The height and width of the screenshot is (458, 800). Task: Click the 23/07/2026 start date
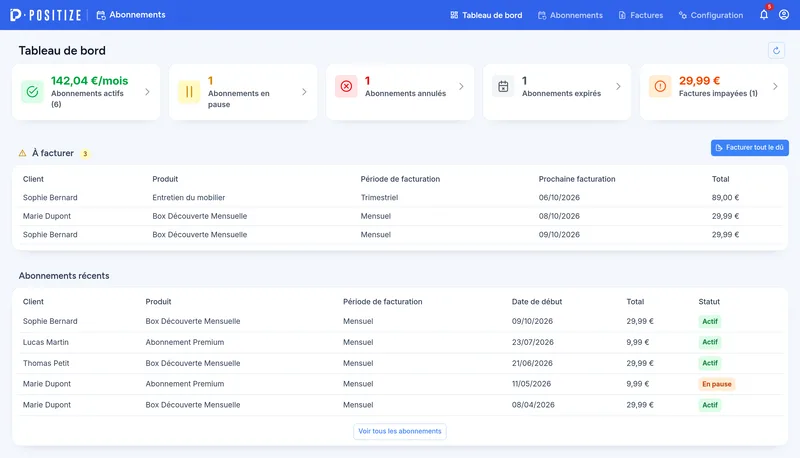coord(532,342)
